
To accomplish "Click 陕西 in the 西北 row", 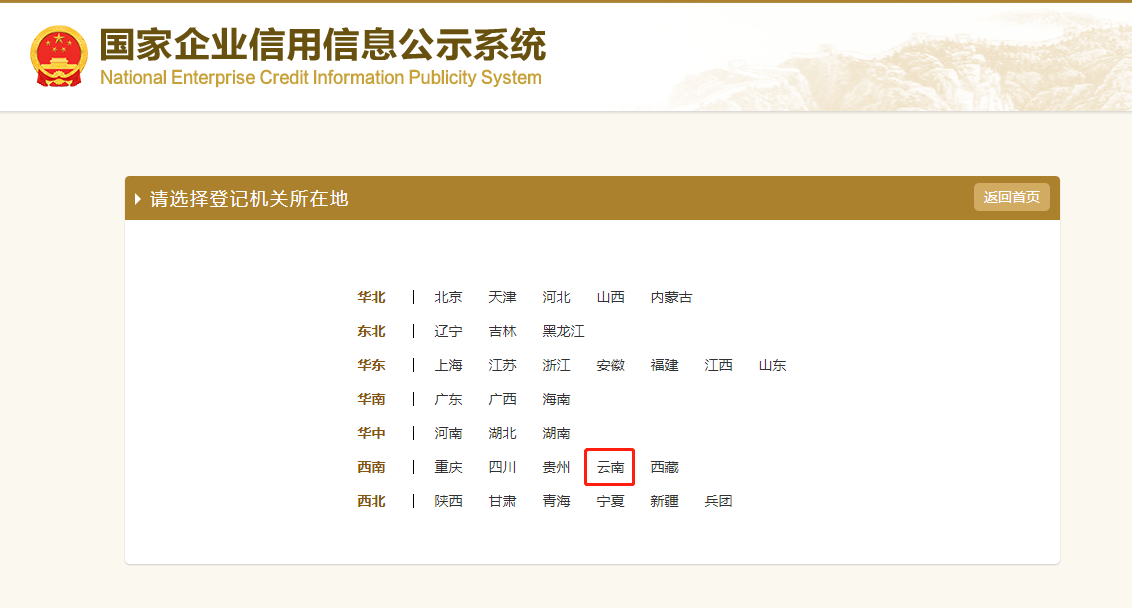I will pos(448,501).
